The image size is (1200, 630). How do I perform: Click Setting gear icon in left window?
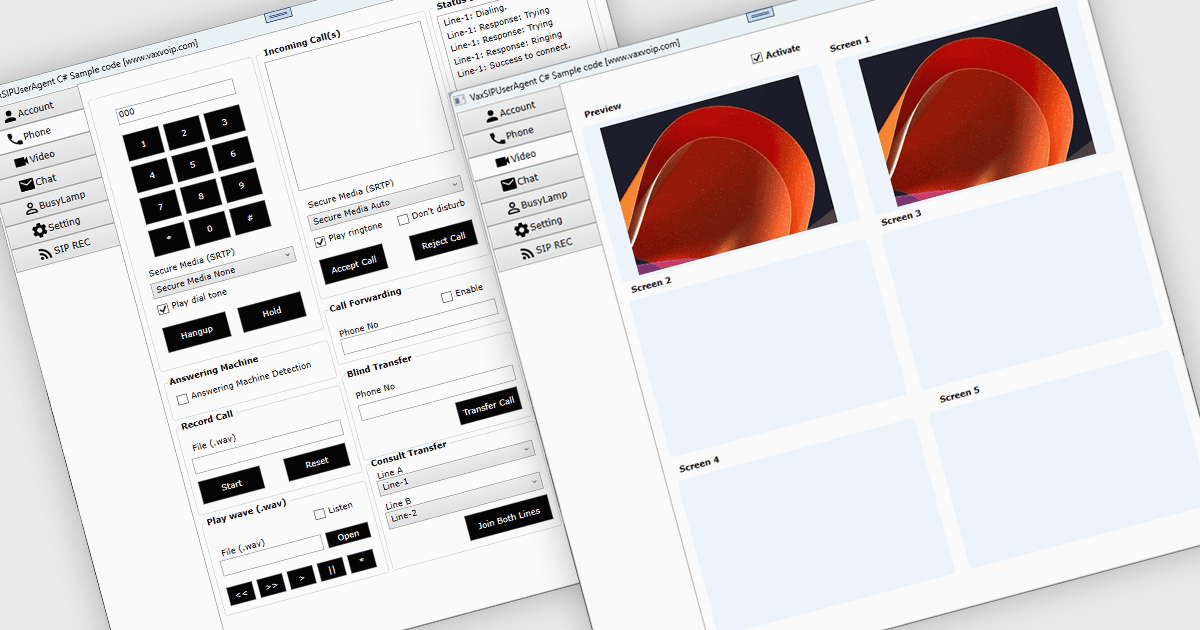pos(39,229)
